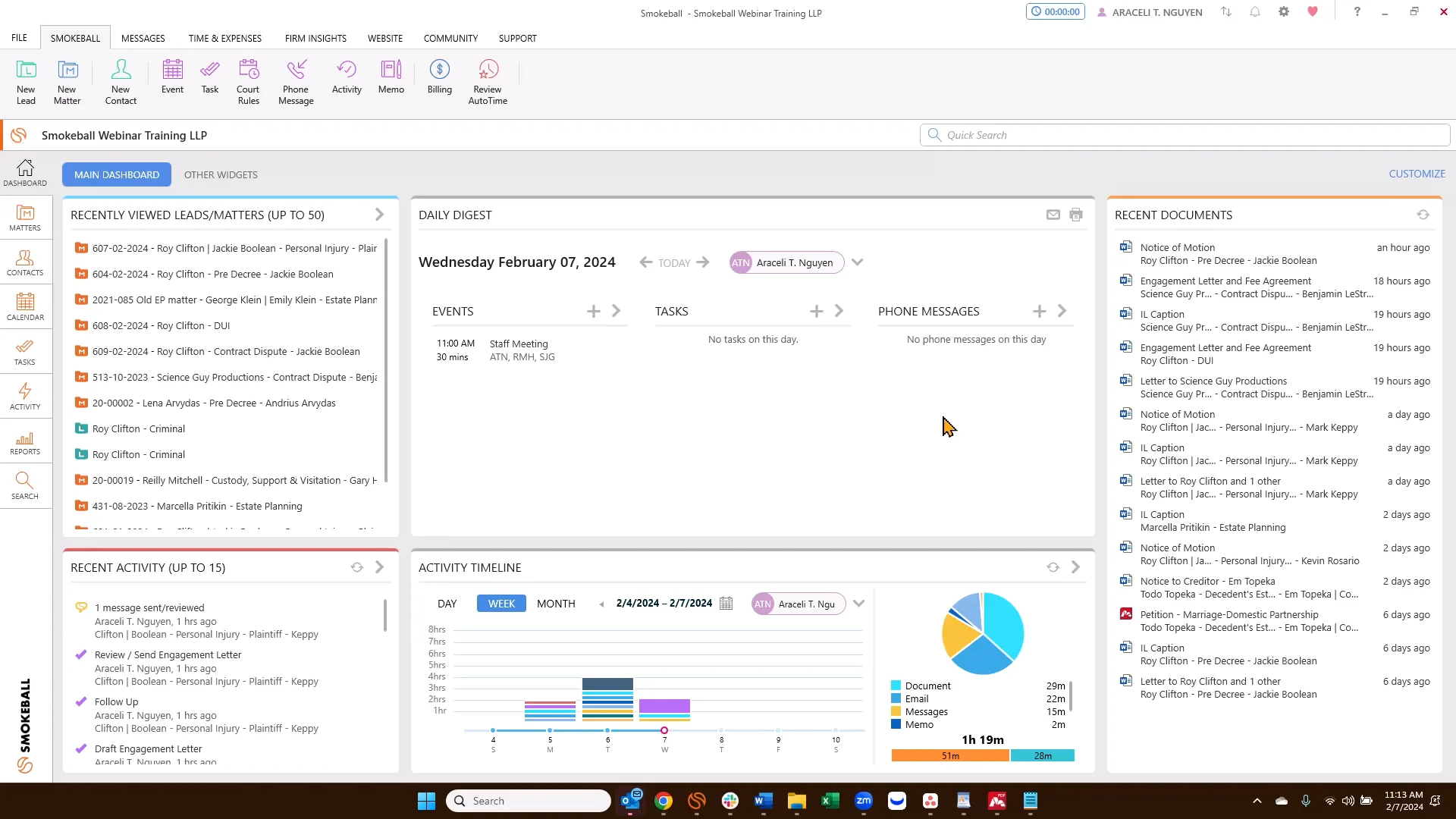Image resolution: width=1456 pixels, height=819 pixels.
Task: Launch Review AutoTime
Action: (x=488, y=82)
